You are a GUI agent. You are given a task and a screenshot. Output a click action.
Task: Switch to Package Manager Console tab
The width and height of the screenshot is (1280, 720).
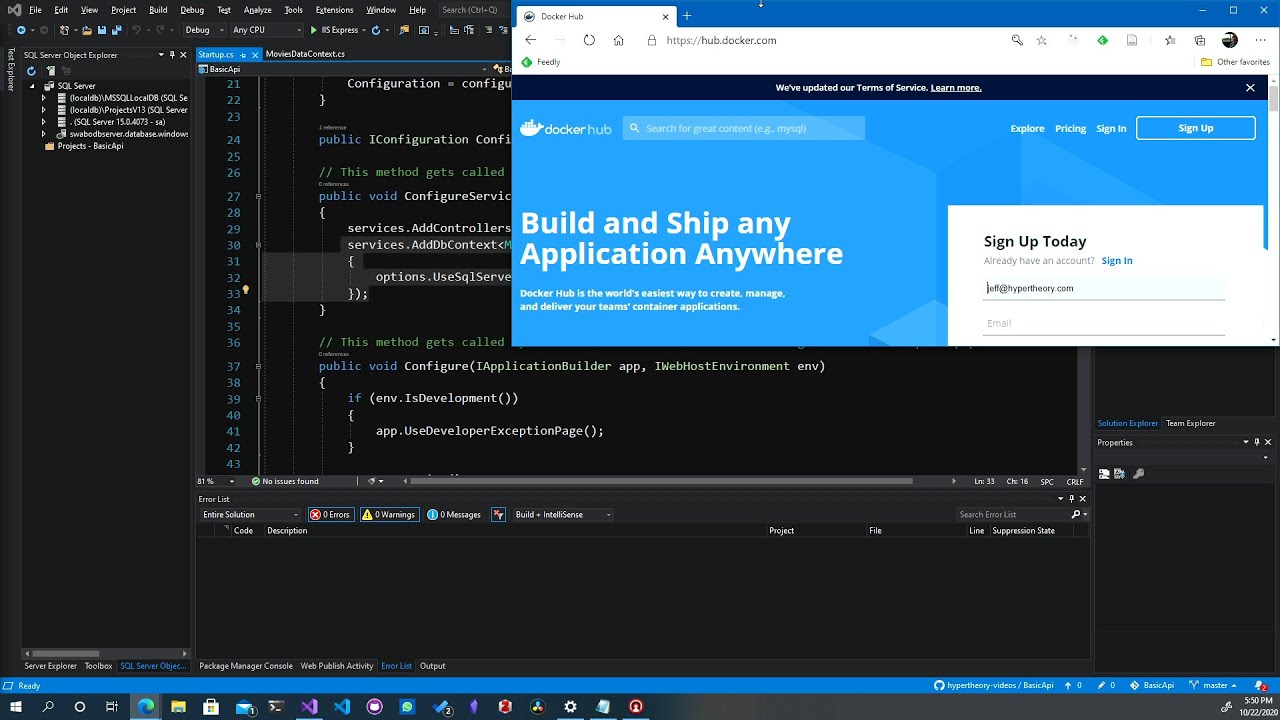pos(246,666)
